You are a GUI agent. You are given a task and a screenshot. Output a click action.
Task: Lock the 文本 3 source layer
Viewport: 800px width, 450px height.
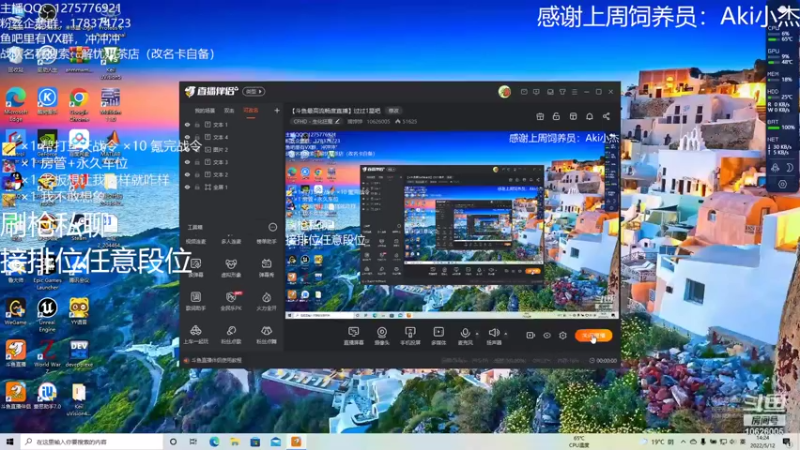click(x=197, y=162)
